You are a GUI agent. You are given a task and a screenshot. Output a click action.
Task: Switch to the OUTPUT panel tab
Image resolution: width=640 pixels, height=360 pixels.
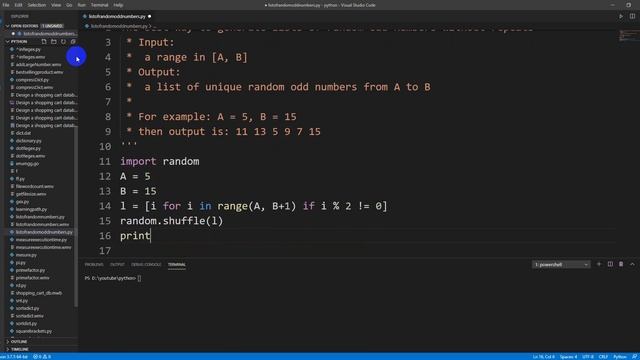click(x=117, y=264)
